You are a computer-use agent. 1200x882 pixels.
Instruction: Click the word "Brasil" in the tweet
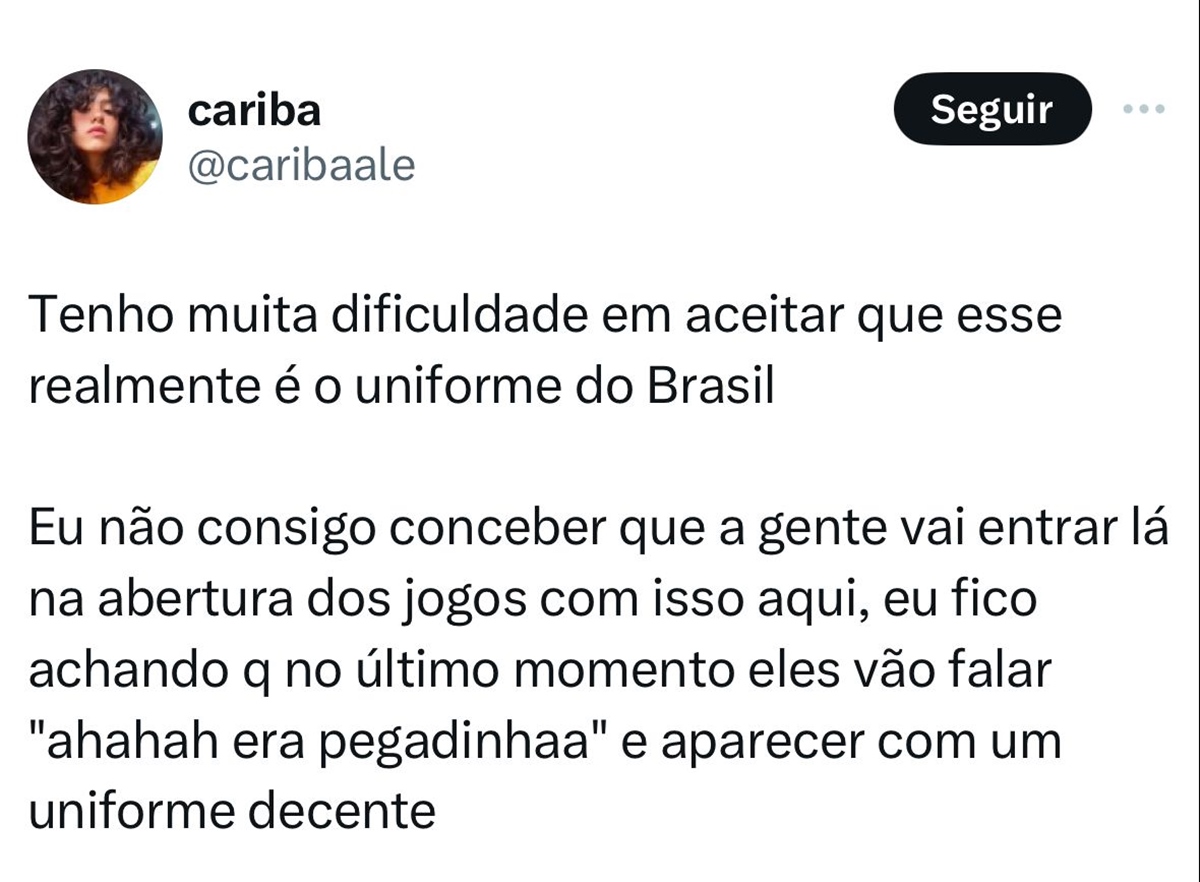pyautogui.click(x=712, y=387)
